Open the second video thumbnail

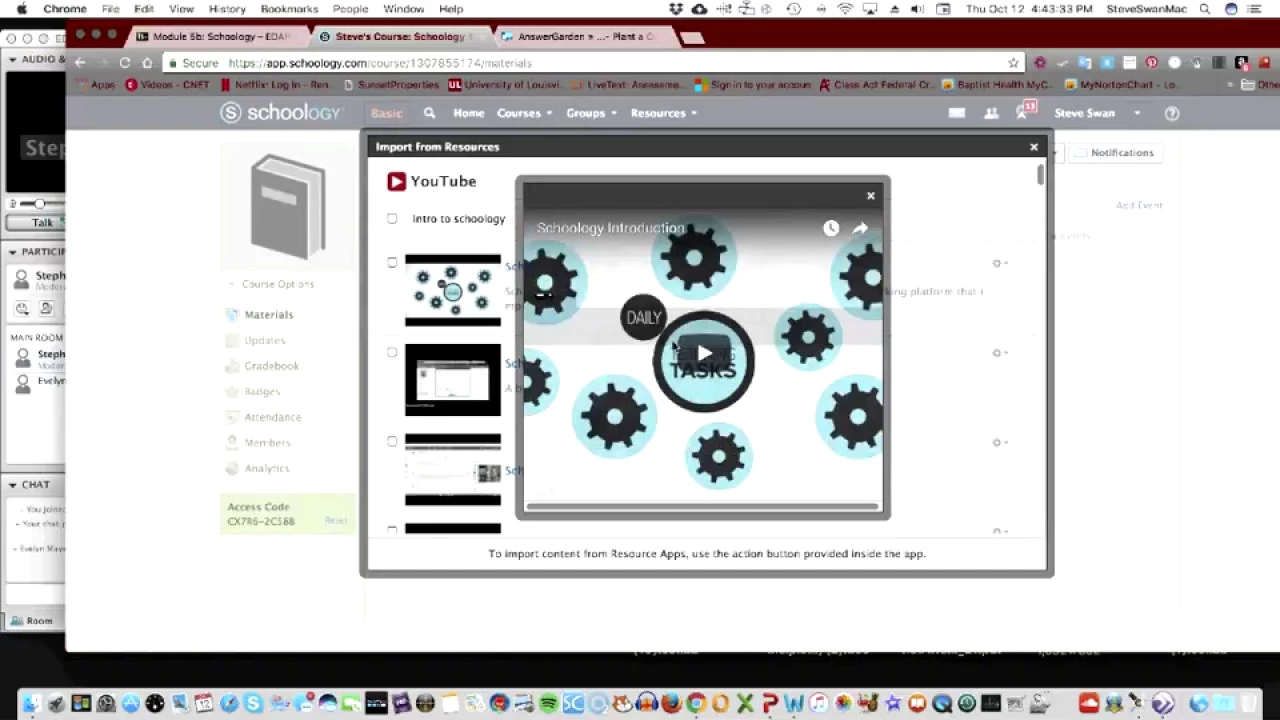[x=453, y=380]
